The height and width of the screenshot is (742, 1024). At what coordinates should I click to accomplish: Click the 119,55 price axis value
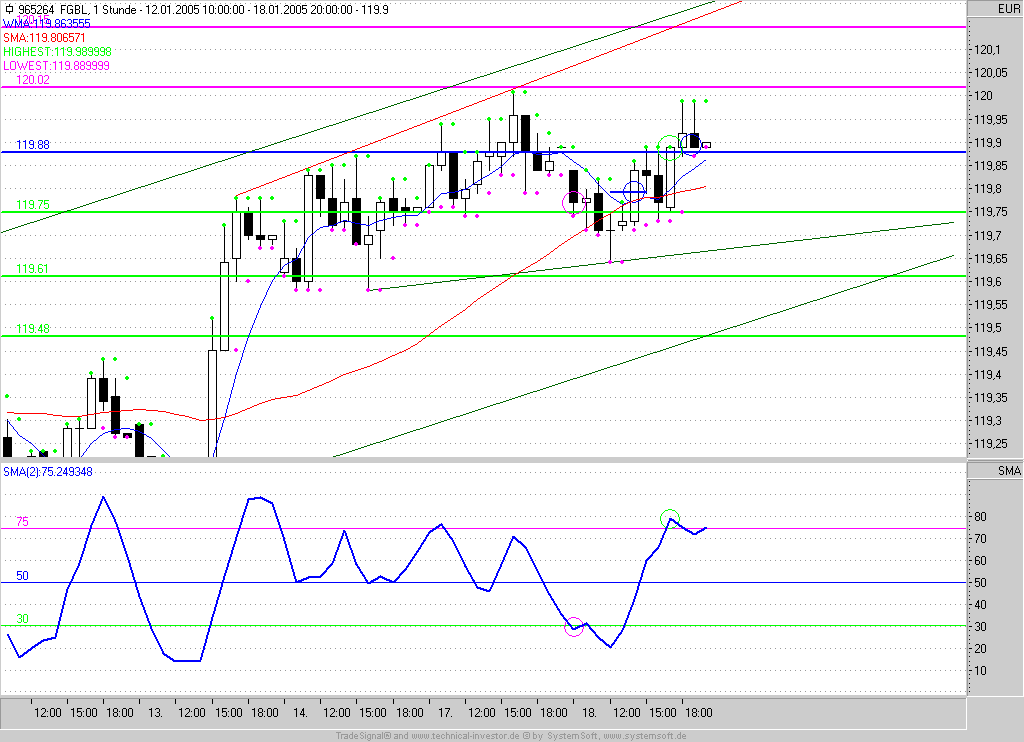[991, 305]
